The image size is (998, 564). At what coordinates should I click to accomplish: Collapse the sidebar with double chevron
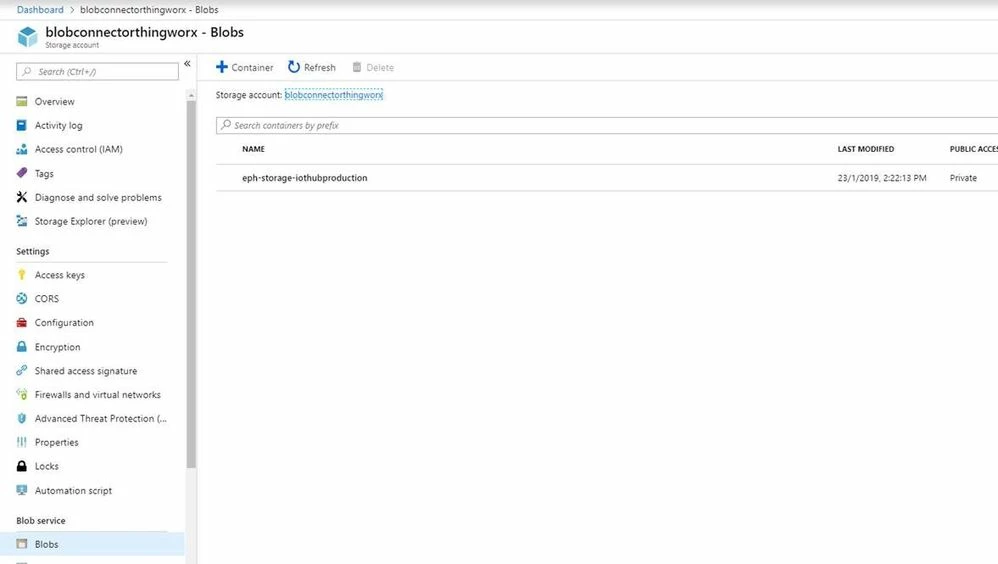click(x=187, y=64)
